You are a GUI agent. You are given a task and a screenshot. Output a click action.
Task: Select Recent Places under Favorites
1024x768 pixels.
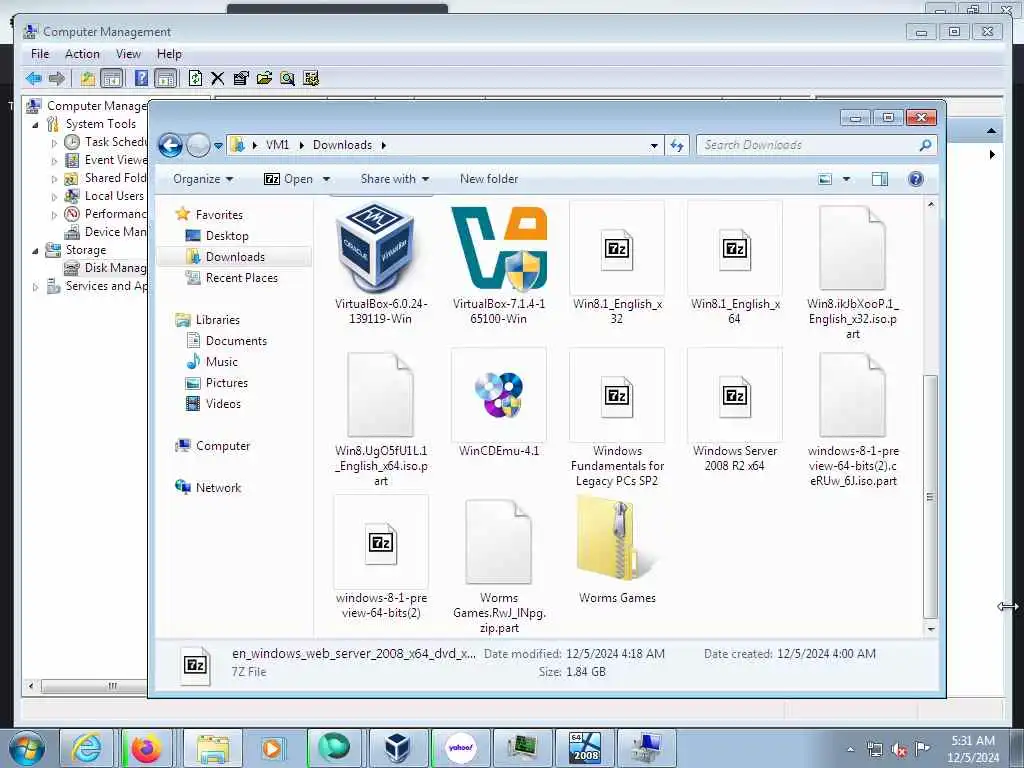(241, 278)
